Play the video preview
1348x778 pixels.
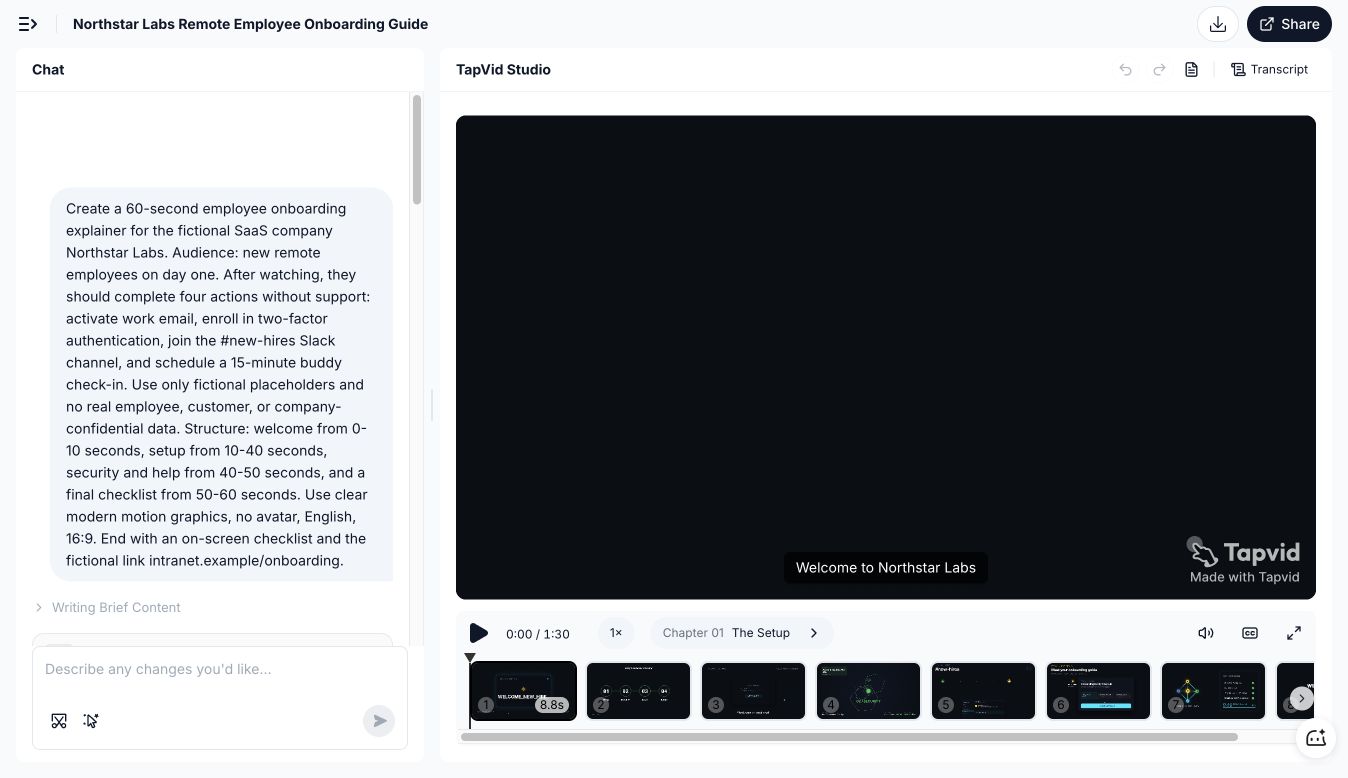coord(479,633)
